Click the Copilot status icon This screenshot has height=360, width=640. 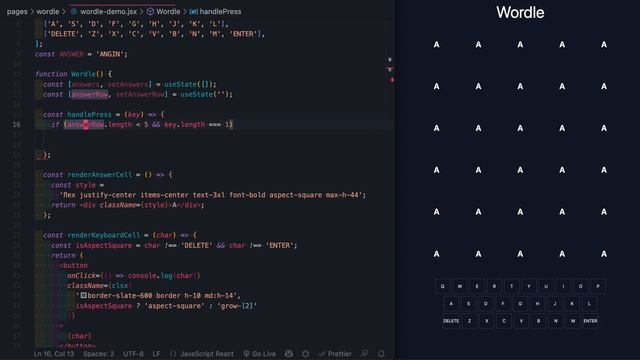[x=289, y=353]
